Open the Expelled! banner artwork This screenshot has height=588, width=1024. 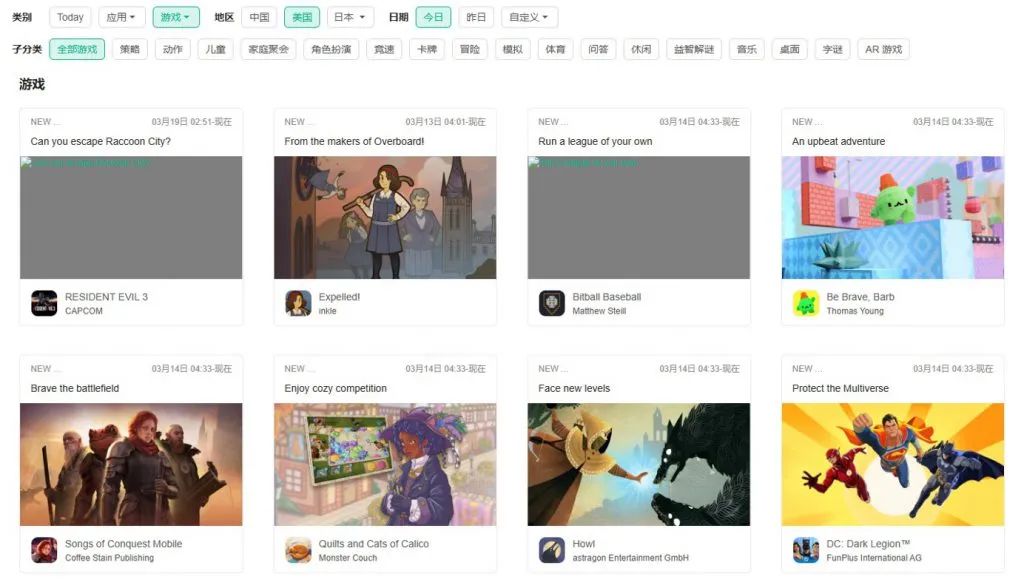(x=385, y=218)
